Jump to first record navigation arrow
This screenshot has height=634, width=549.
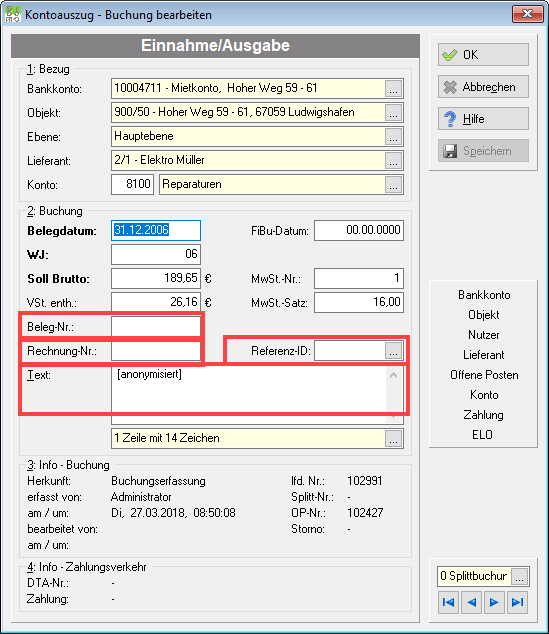point(448,602)
